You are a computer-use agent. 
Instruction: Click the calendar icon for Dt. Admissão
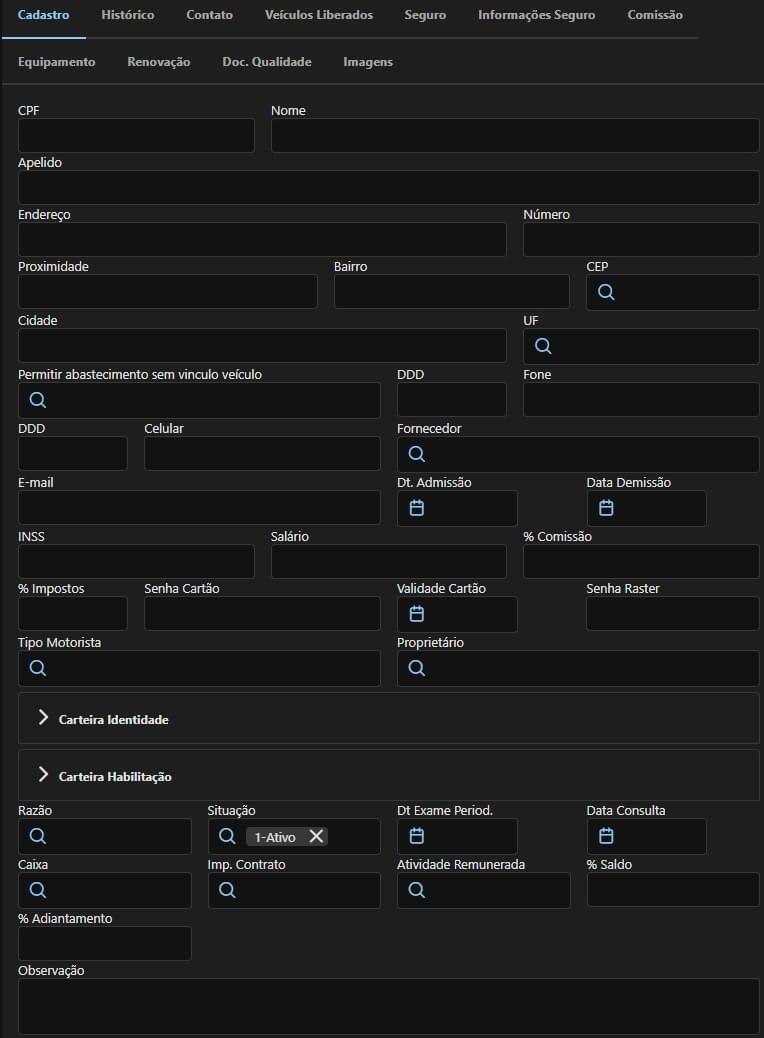click(416, 508)
